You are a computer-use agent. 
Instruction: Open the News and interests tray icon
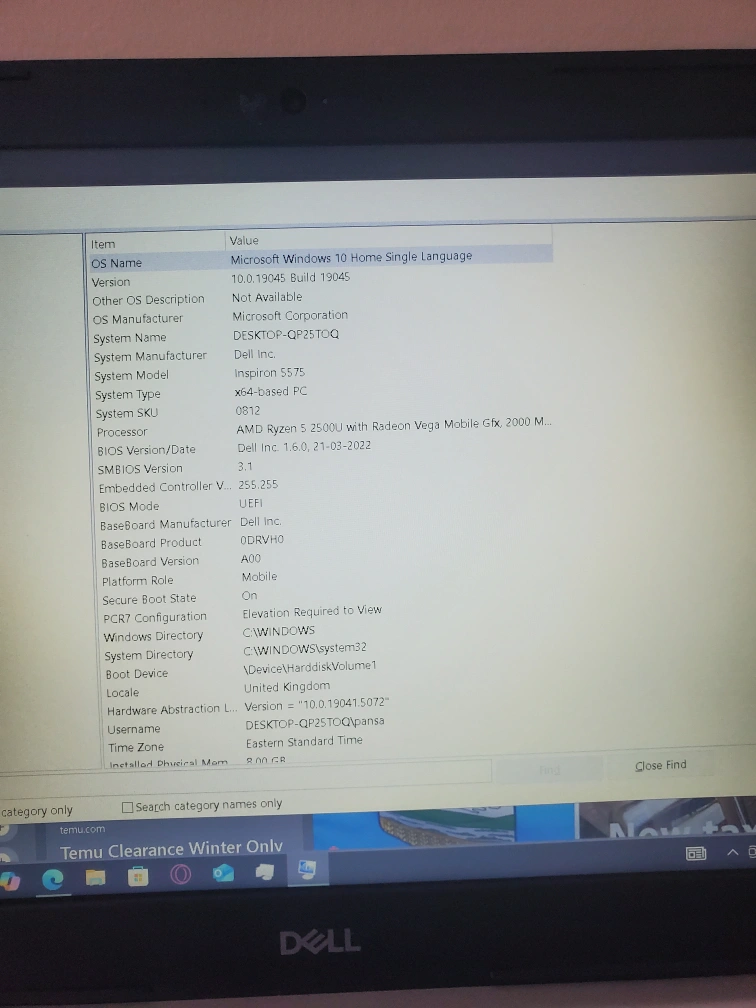pyautogui.click(x=696, y=854)
